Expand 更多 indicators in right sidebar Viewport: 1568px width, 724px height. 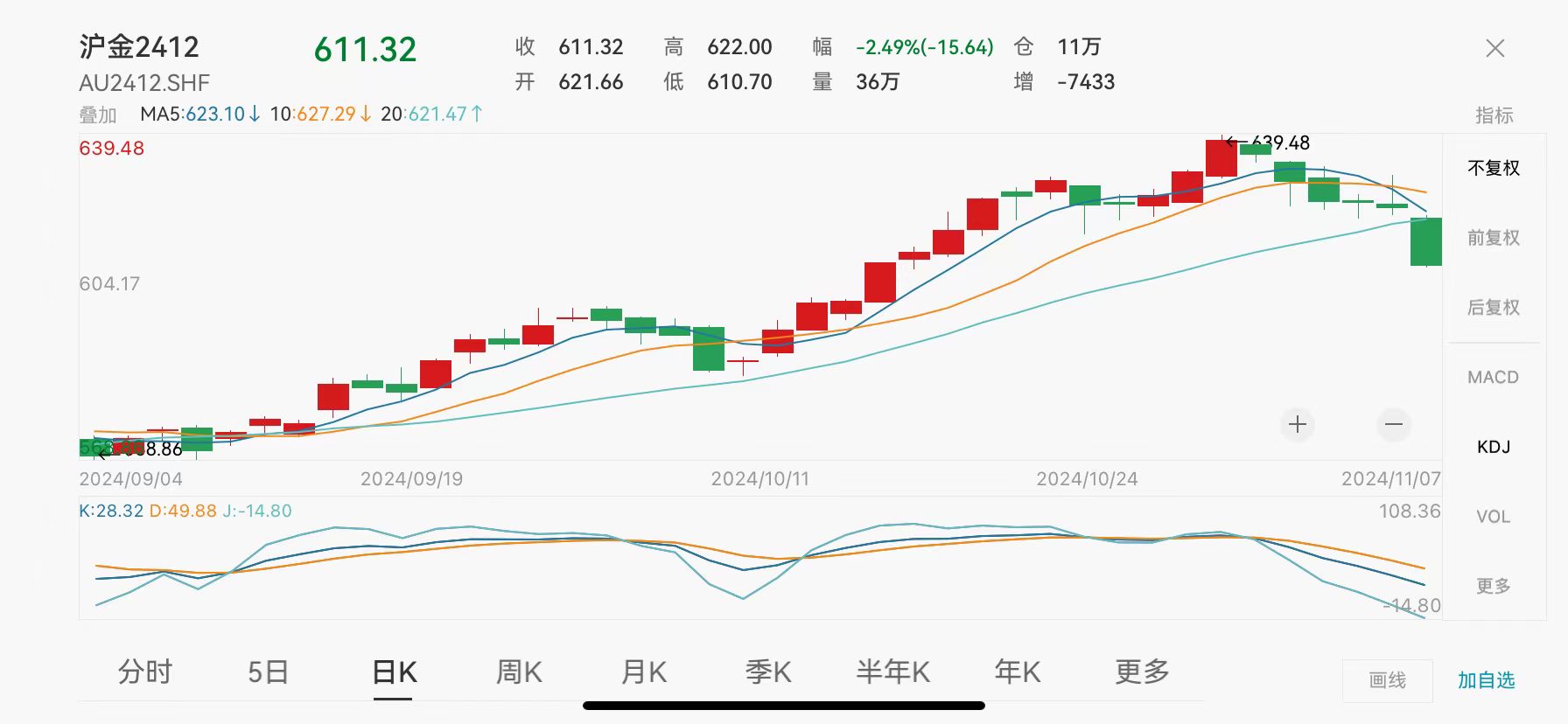(x=1493, y=586)
